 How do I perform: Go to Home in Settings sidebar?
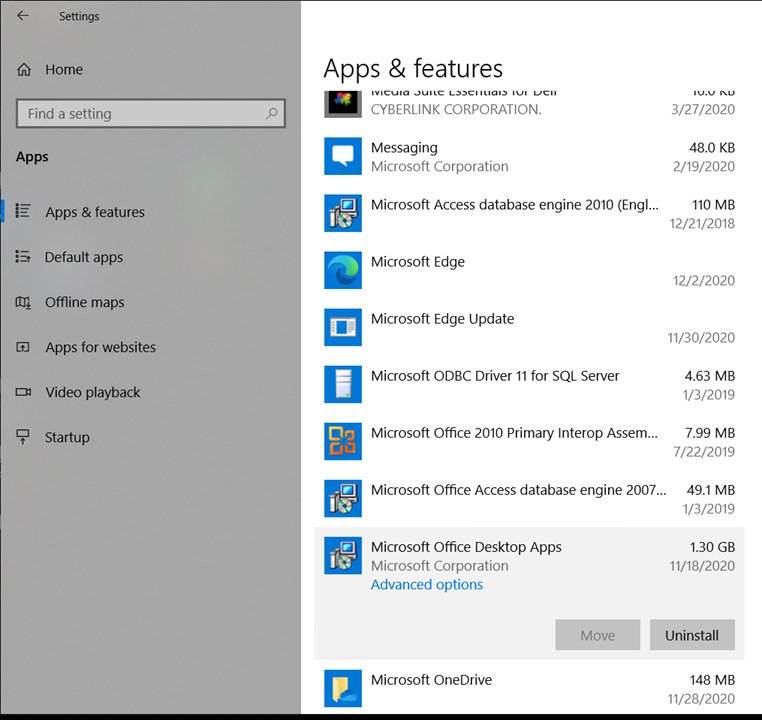[64, 70]
